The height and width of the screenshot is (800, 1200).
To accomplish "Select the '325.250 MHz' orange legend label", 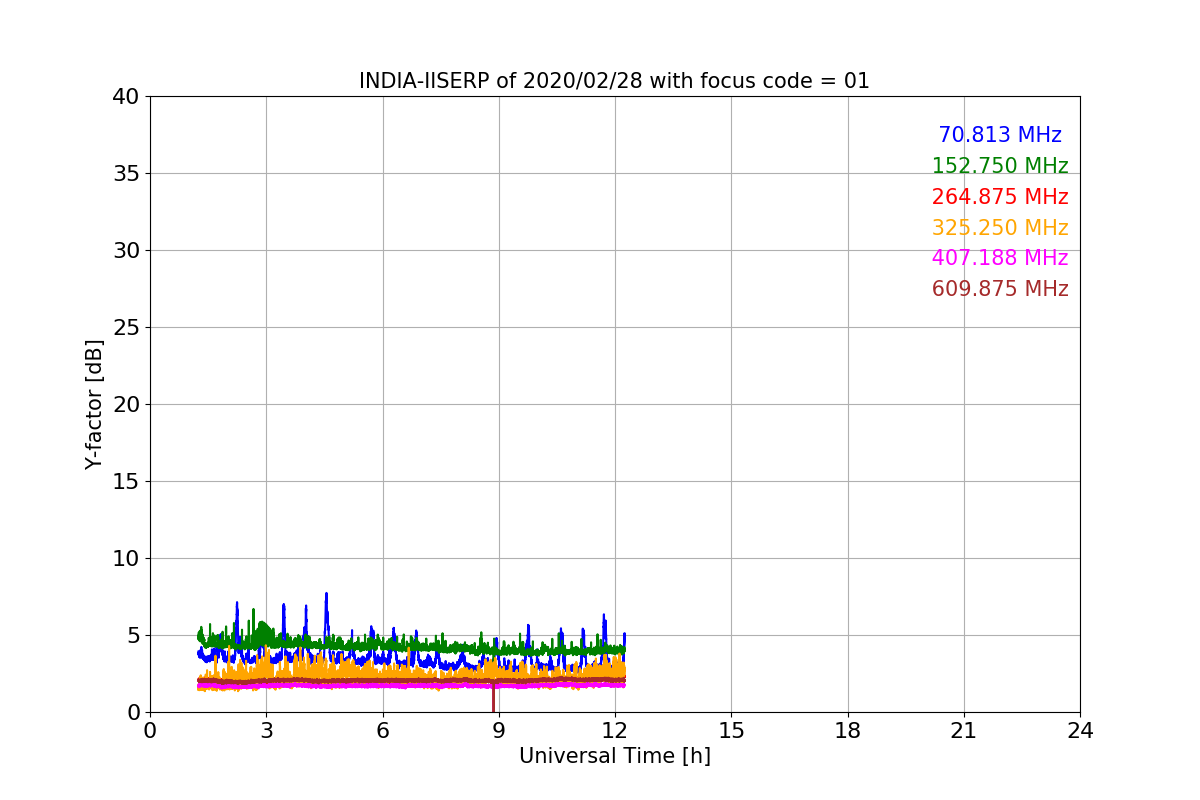I will coord(1000,228).
